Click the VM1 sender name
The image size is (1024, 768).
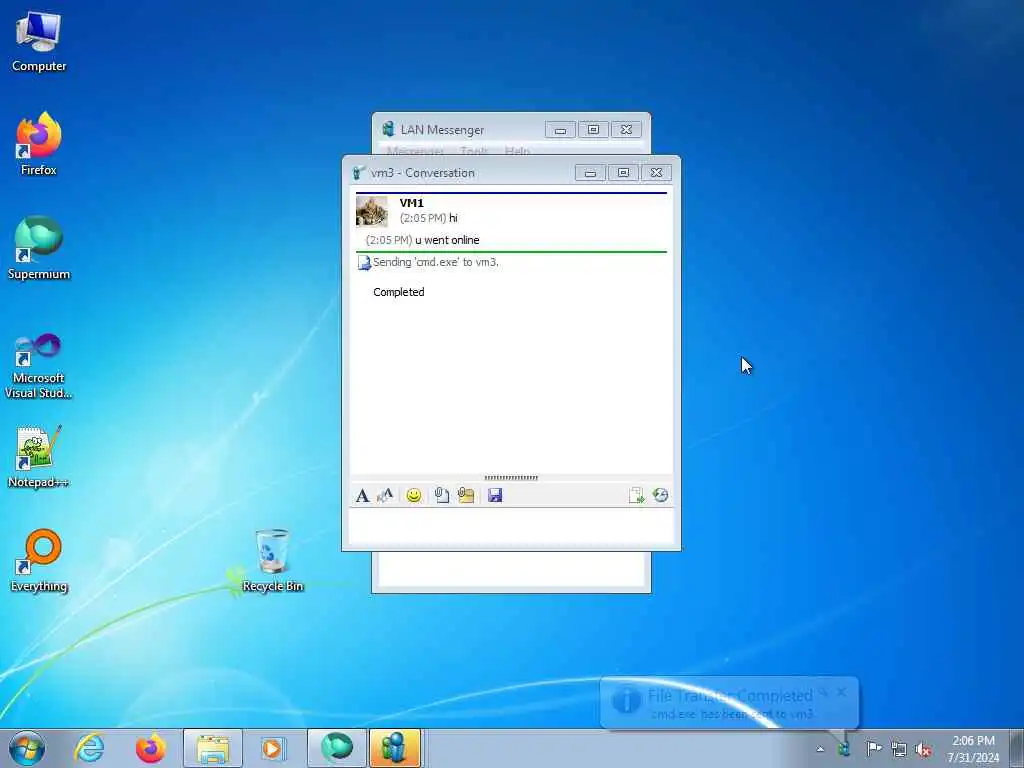pyautogui.click(x=411, y=203)
